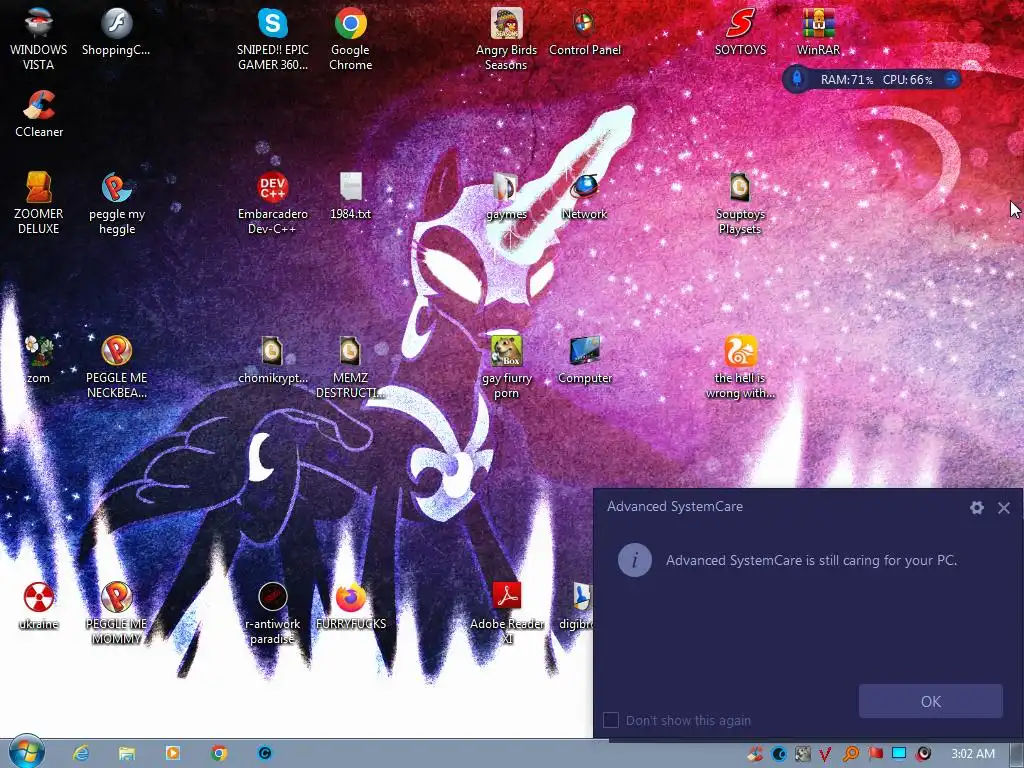The image size is (1024, 768).
Task: Open Windows Explorer from the taskbar
Action: click(127, 753)
